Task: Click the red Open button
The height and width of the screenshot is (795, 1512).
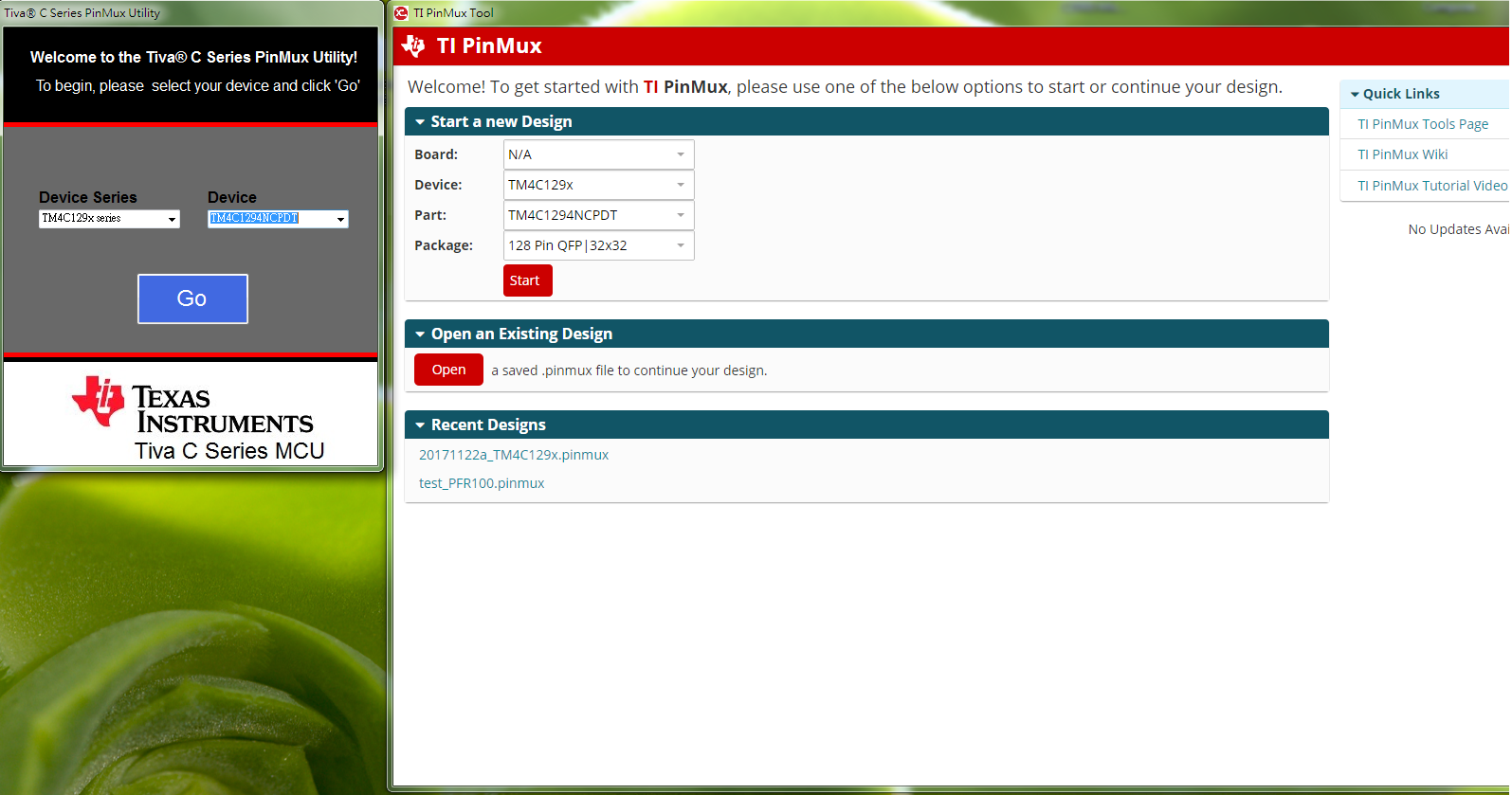Action: pyautogui.click(x=448, y=370)
